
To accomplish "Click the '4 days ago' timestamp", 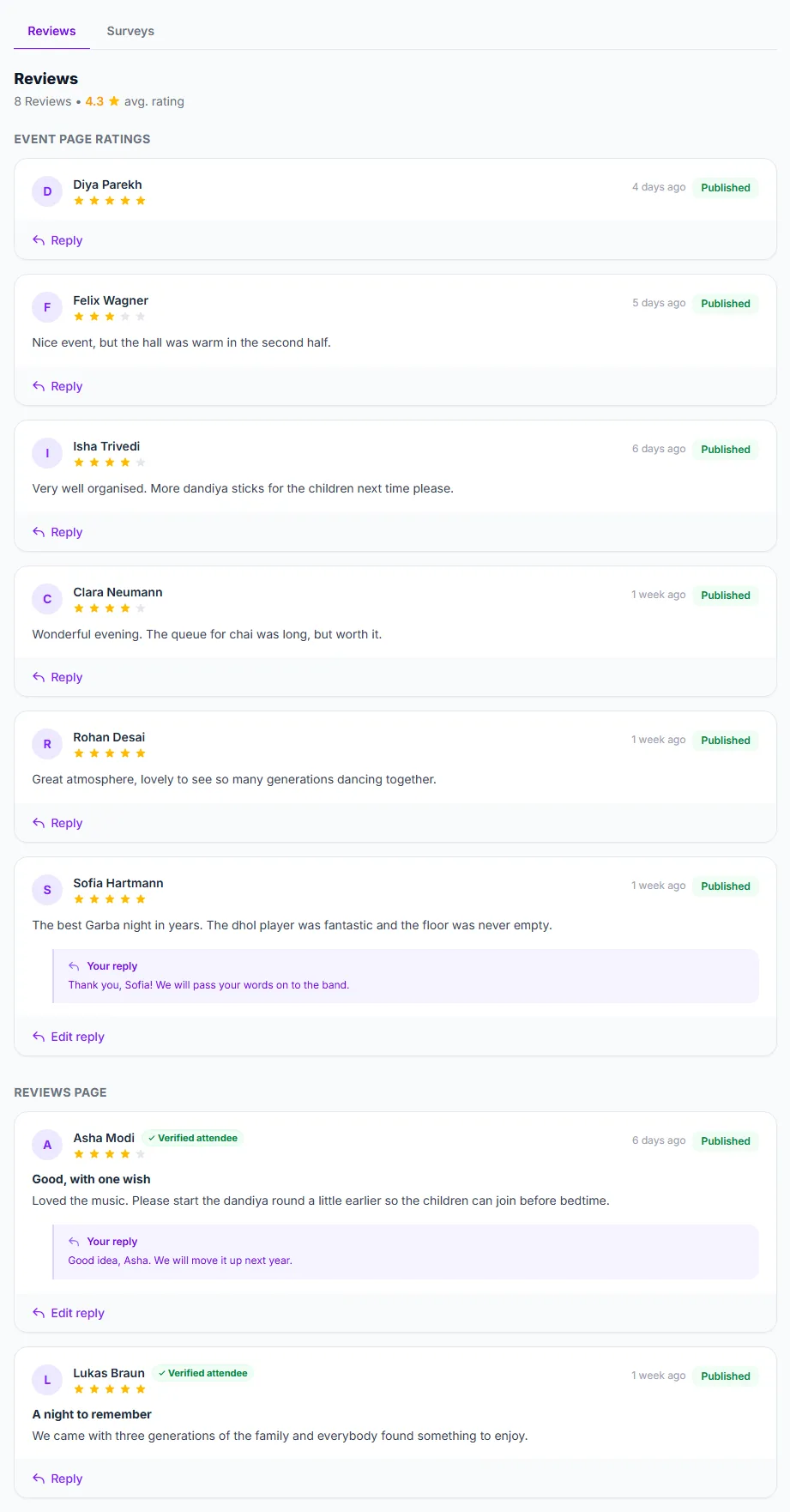I will pyautogui.click(x=659, y=187).
